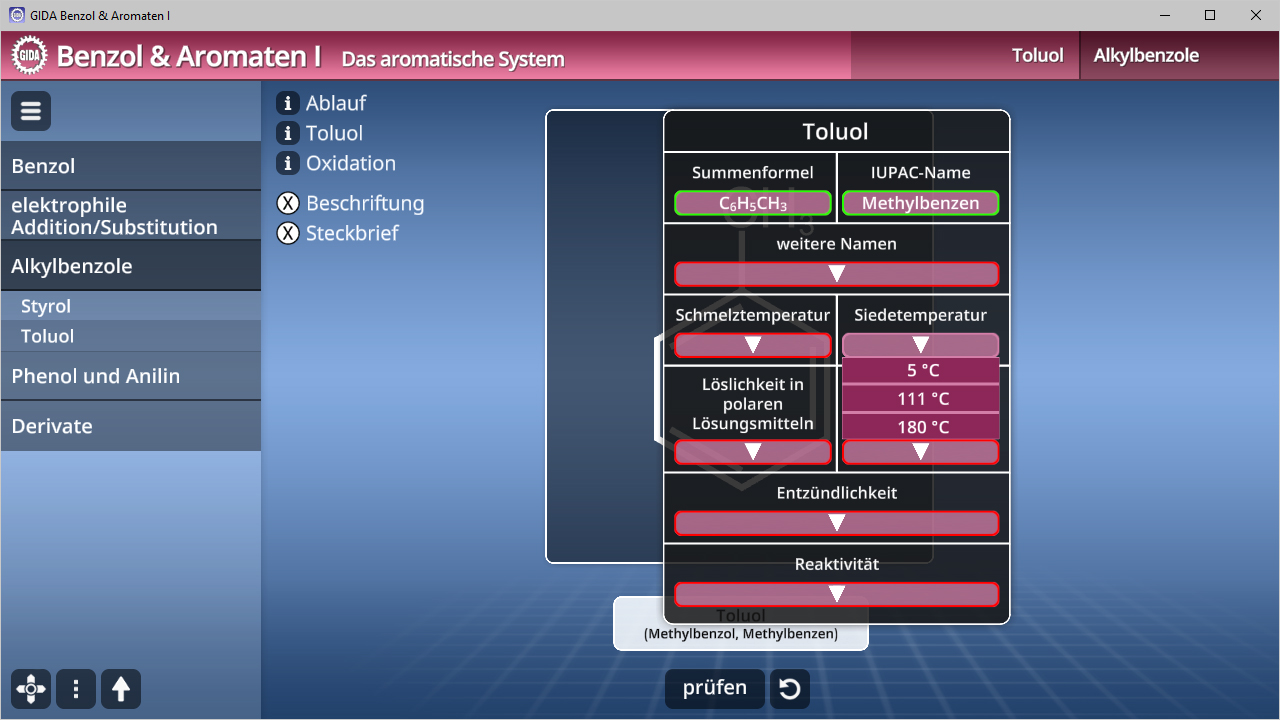The height and width of the screenshot is (720, 1280).
Task: Select 111 °C from the Siedetemperatur list
Action: point(920,399)
